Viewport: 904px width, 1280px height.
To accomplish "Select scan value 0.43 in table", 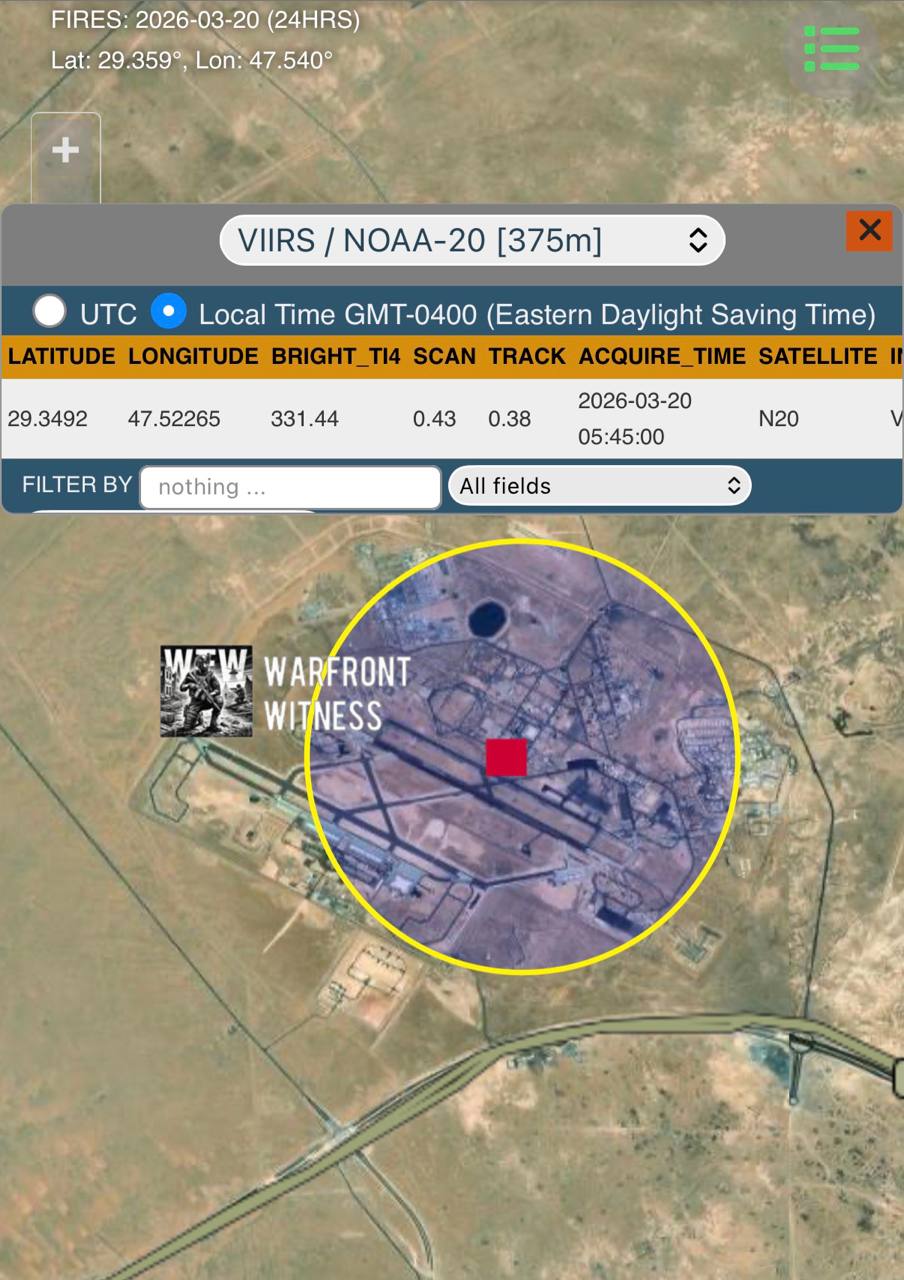I will [x=434, y=419].
